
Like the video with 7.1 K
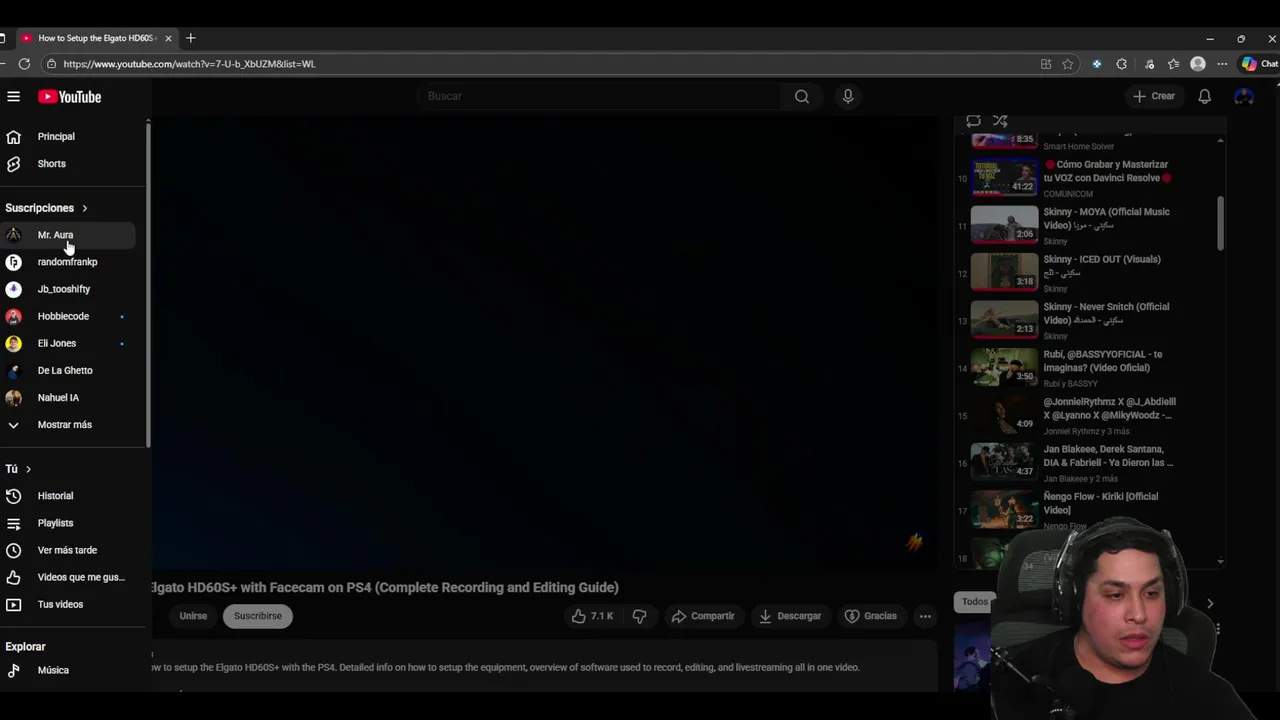pos(592,616)
